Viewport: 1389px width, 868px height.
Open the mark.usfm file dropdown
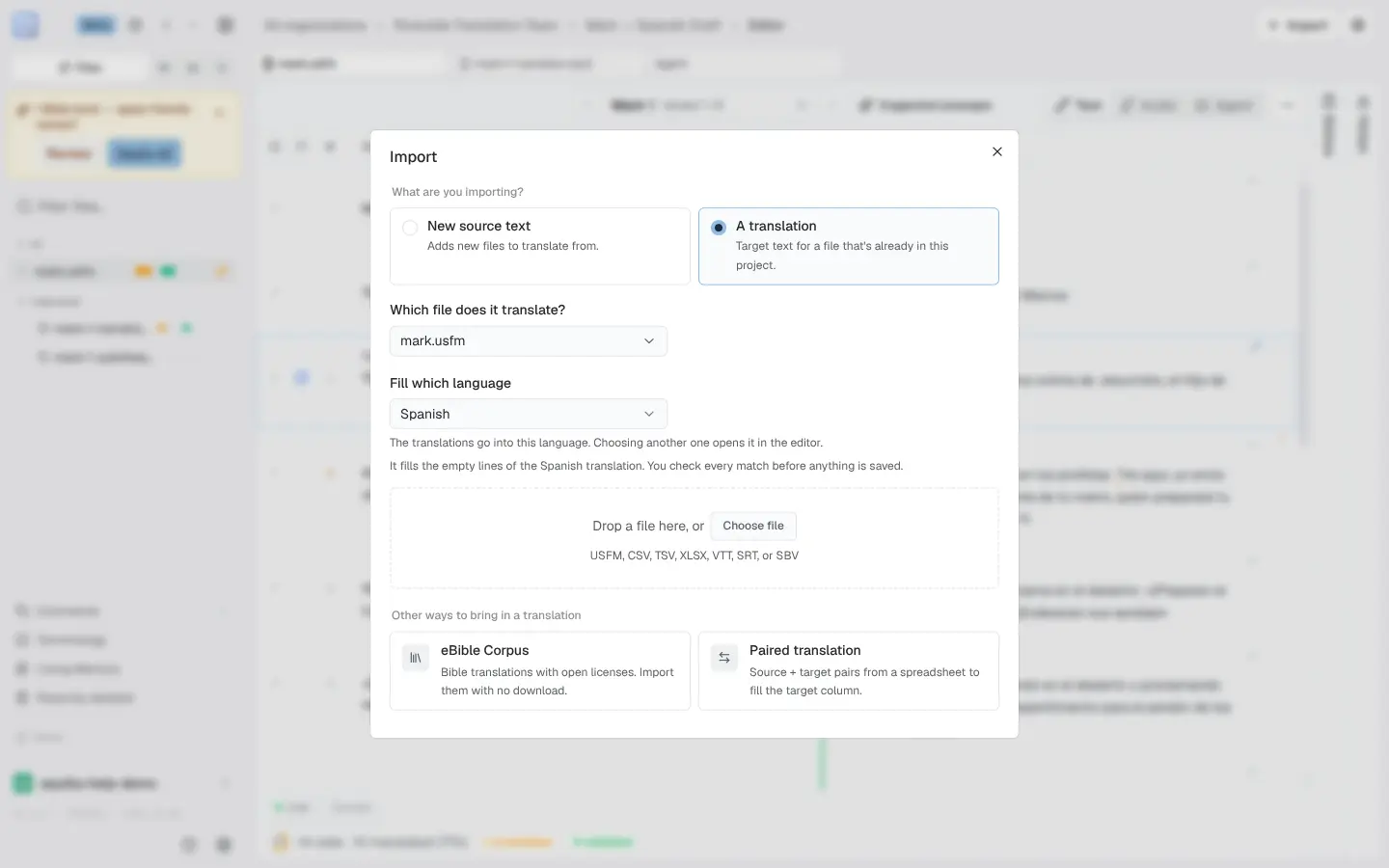(x=529, y=340)
